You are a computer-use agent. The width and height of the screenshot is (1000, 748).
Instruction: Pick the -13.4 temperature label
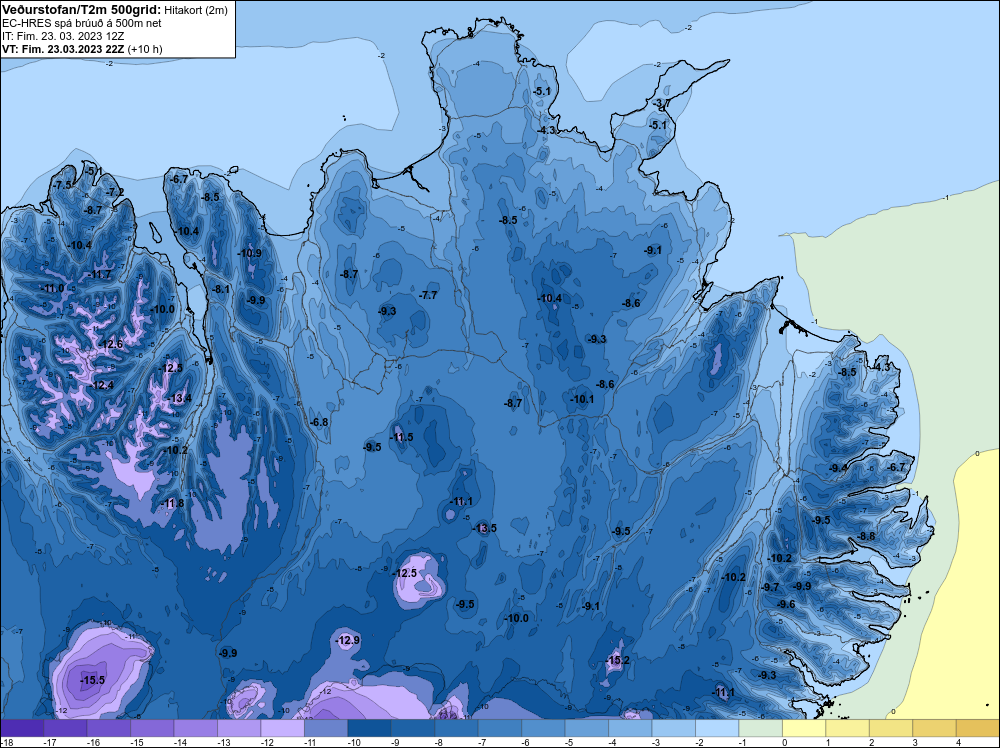pyautogui.click(x=179, y=399)
